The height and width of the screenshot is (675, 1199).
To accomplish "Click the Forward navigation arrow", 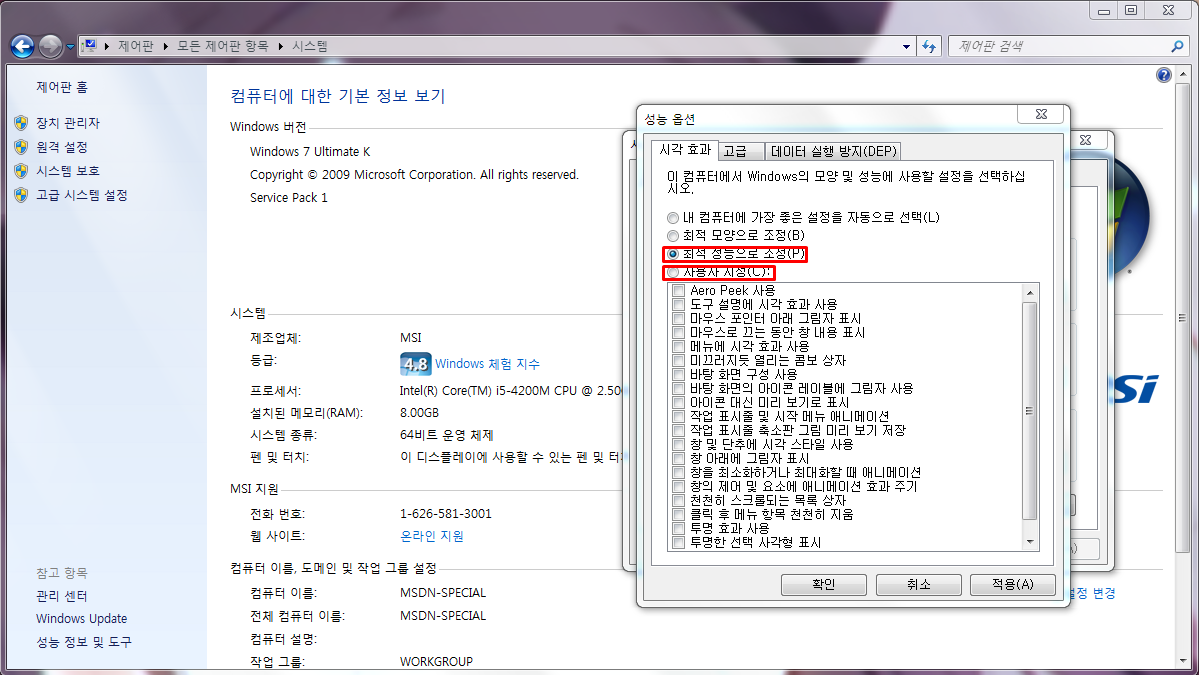I will 50,47.
